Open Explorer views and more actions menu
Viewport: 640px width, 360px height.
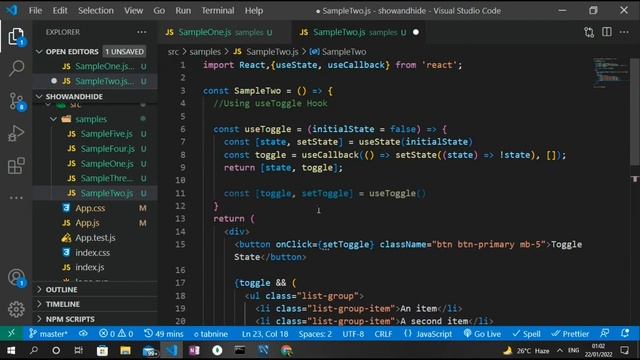coord(142,32)
